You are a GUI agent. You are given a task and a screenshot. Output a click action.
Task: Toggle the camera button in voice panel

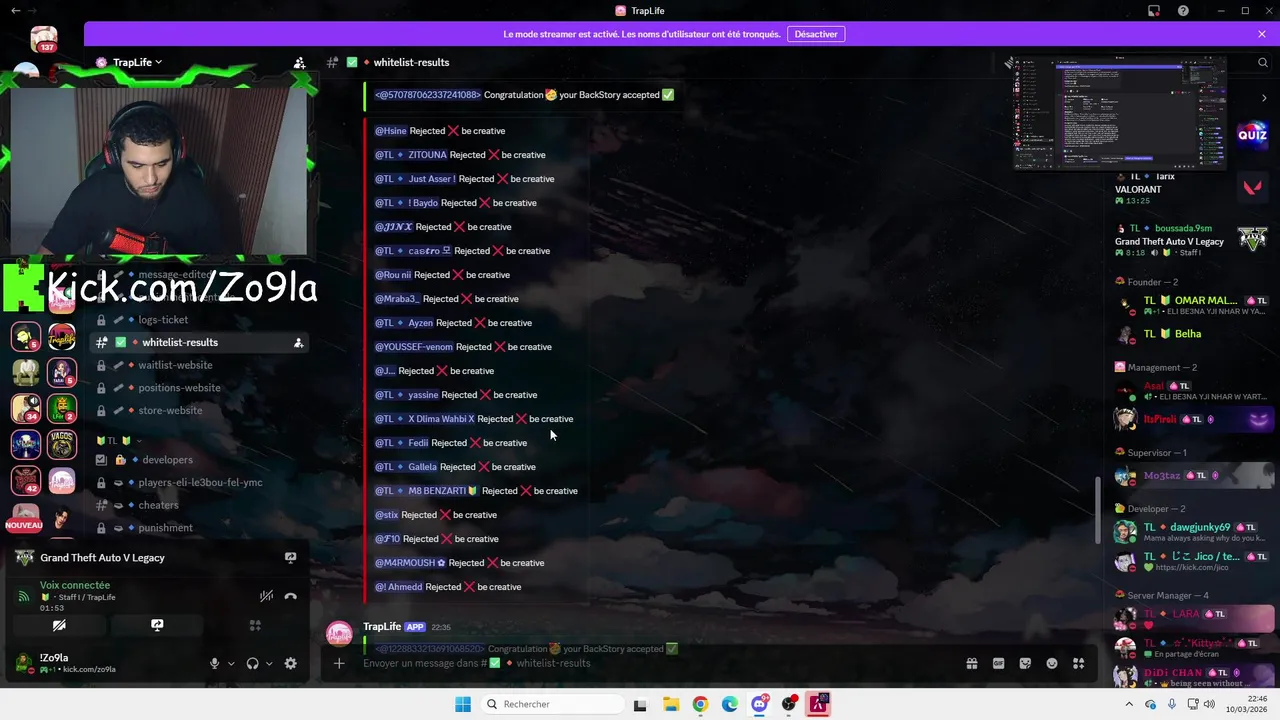pyautogui.click(x=59, y=625)
